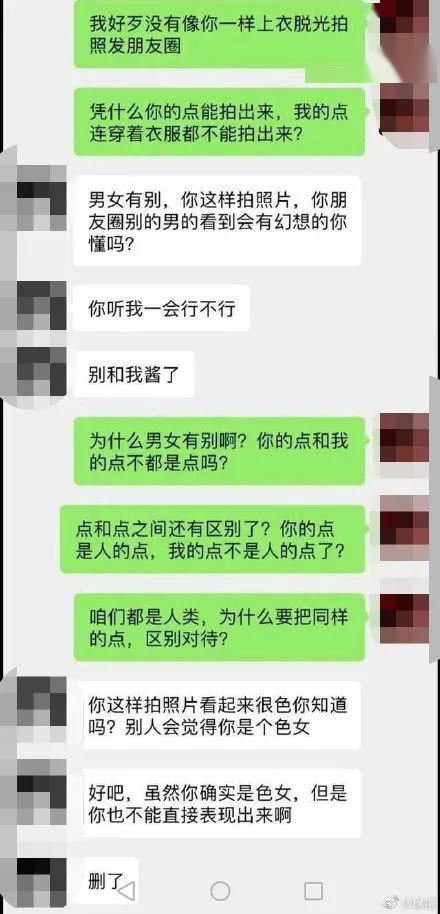Select the white bubble '男女有别，你这样拍照片'
This screenshot has height=914, width=440.
217,220
